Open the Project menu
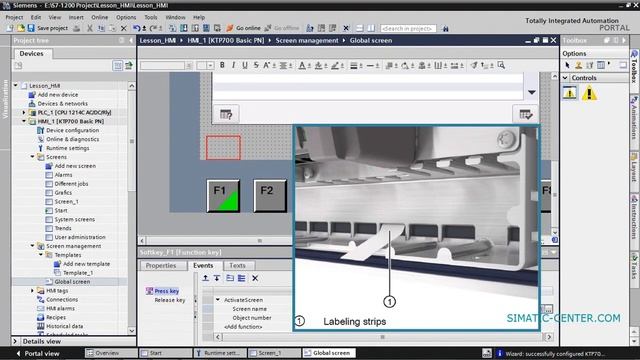Screen dimensions: 640x360 tap(14, 17)
